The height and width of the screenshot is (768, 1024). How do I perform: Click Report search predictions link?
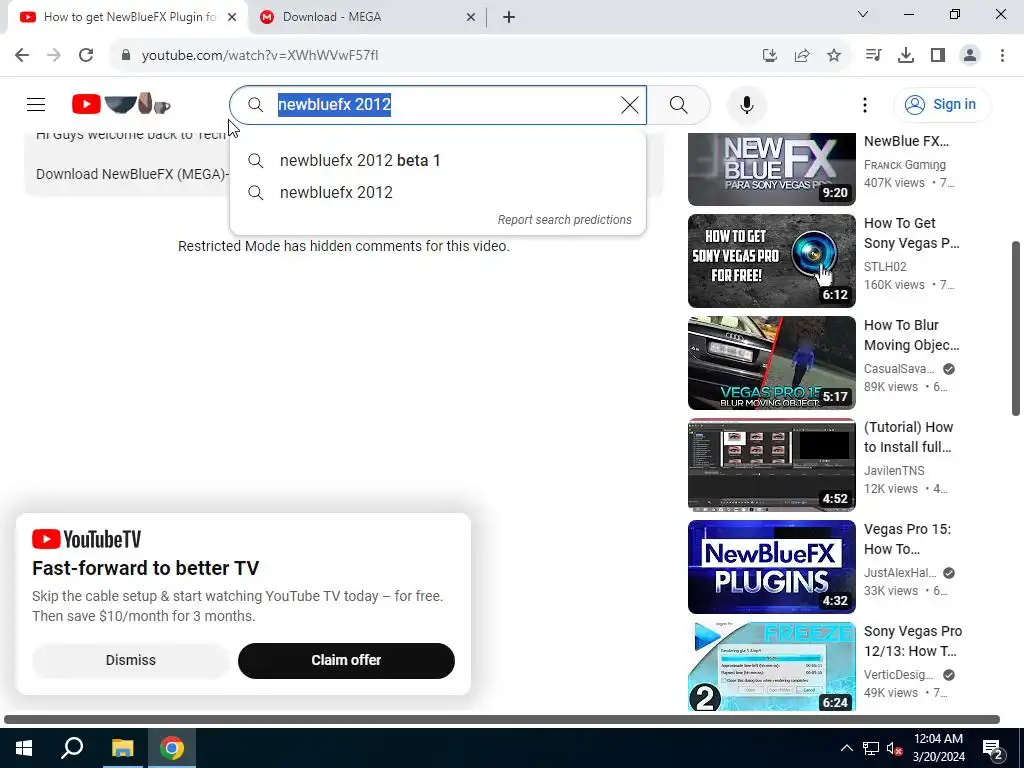click(564, 220)
